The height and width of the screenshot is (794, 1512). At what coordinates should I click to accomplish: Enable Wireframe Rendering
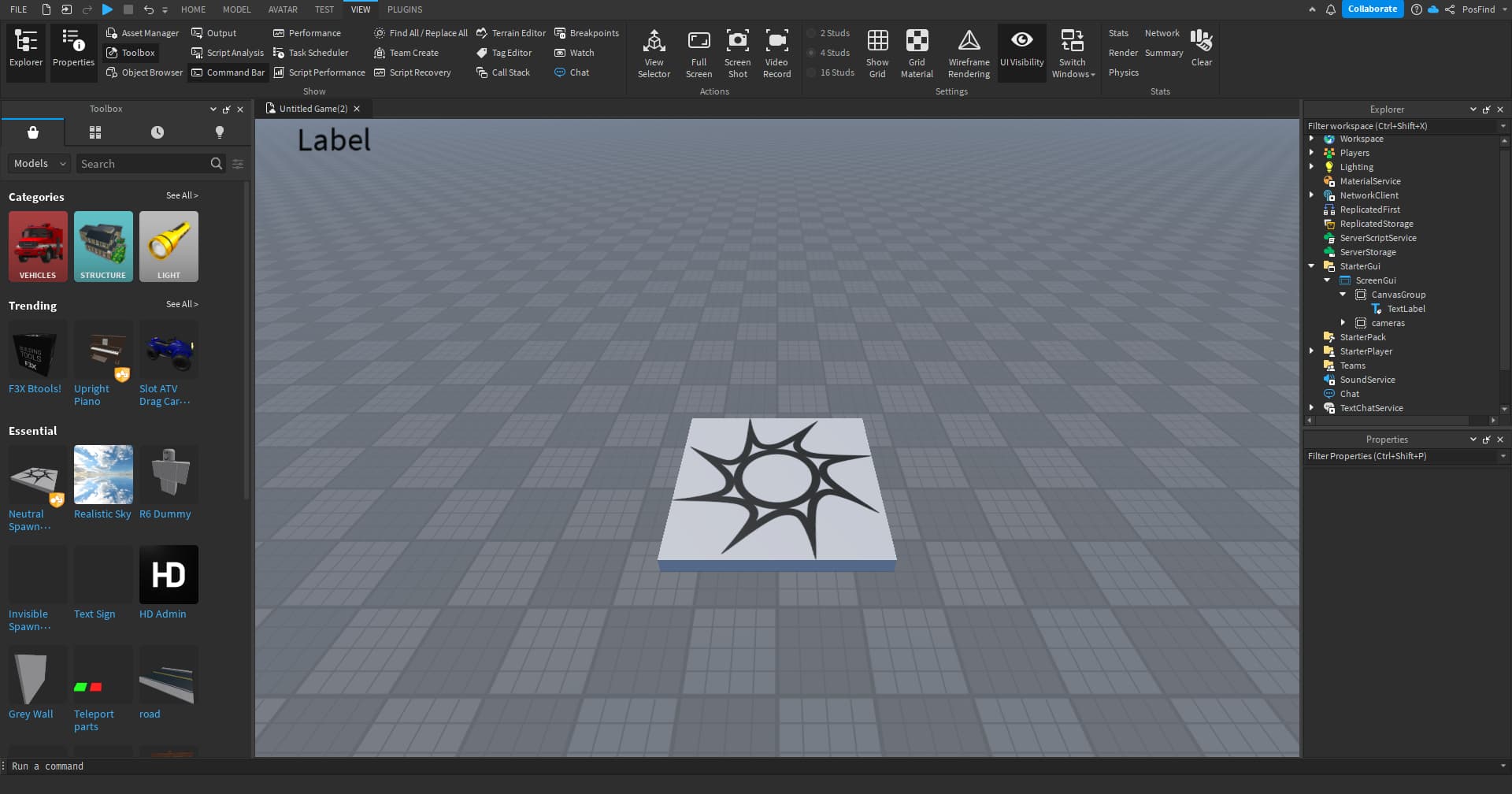(969, 53)
